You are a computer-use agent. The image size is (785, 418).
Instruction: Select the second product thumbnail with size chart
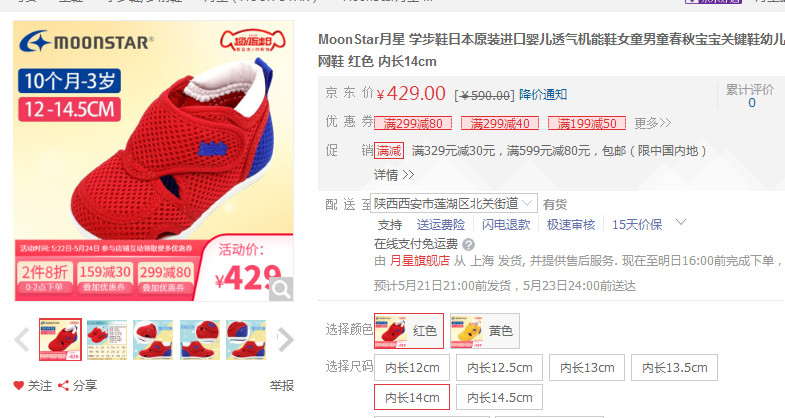click(x=107, y=340)
